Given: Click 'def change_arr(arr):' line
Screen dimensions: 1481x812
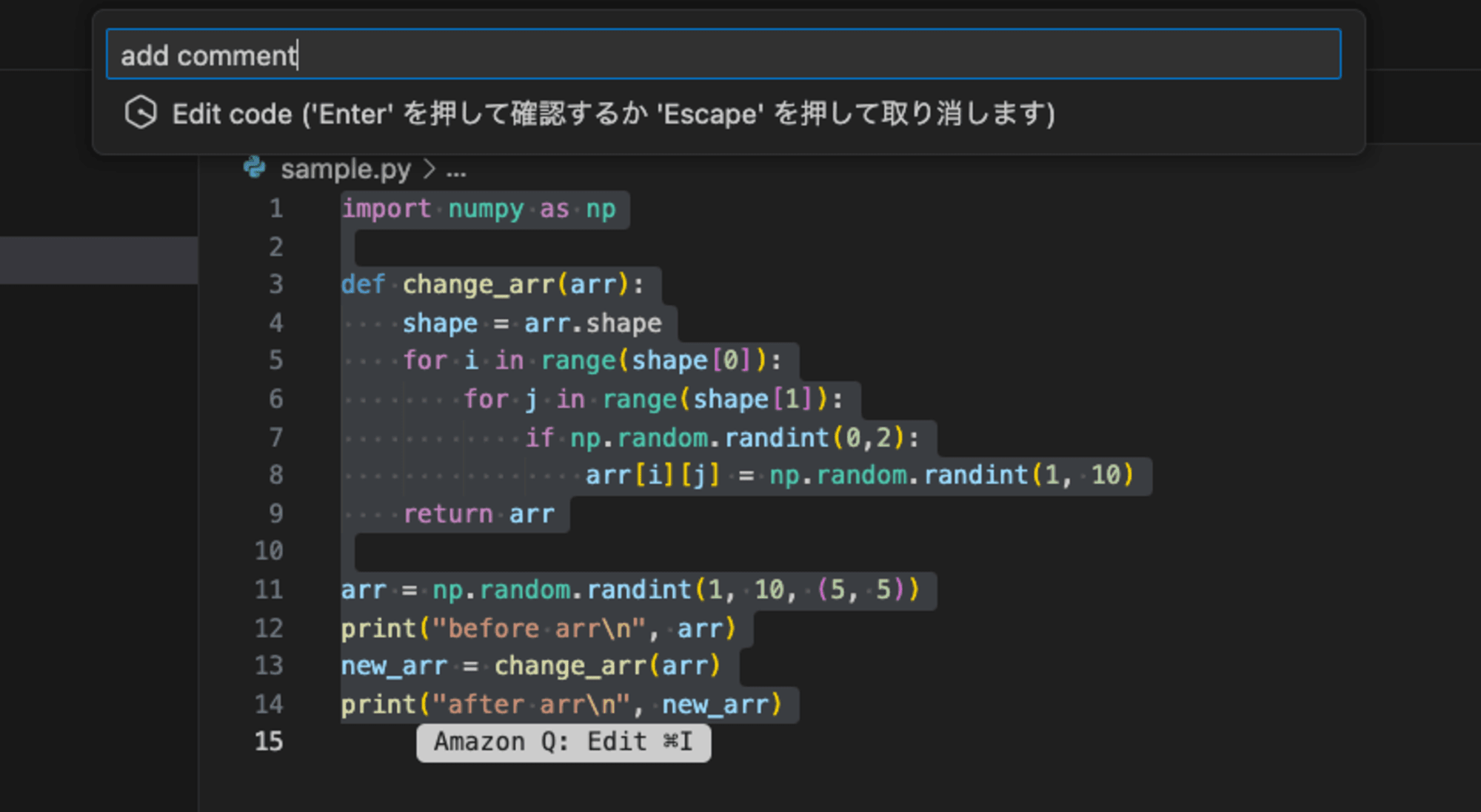Looking at the screenshot, I should (x=492, y=285).
